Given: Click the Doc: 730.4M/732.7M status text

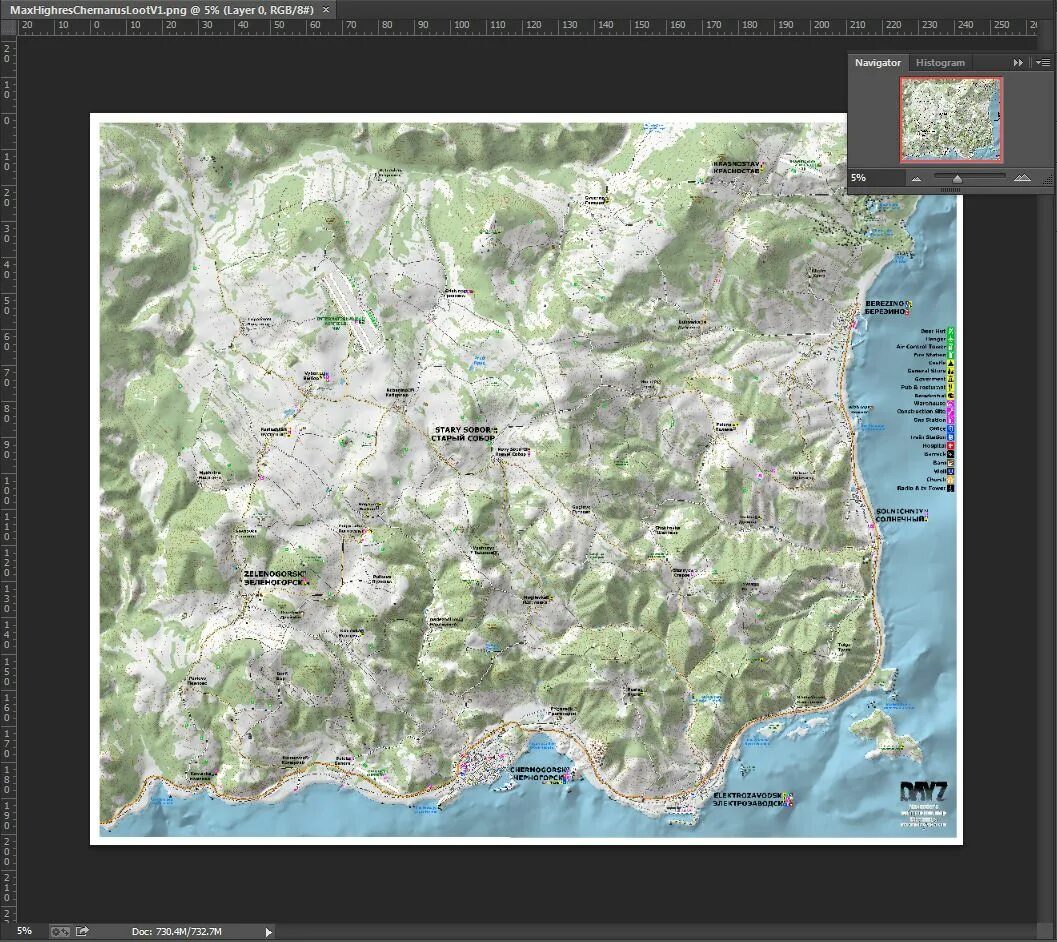Looking at the screenshot, I should point(177,931).
